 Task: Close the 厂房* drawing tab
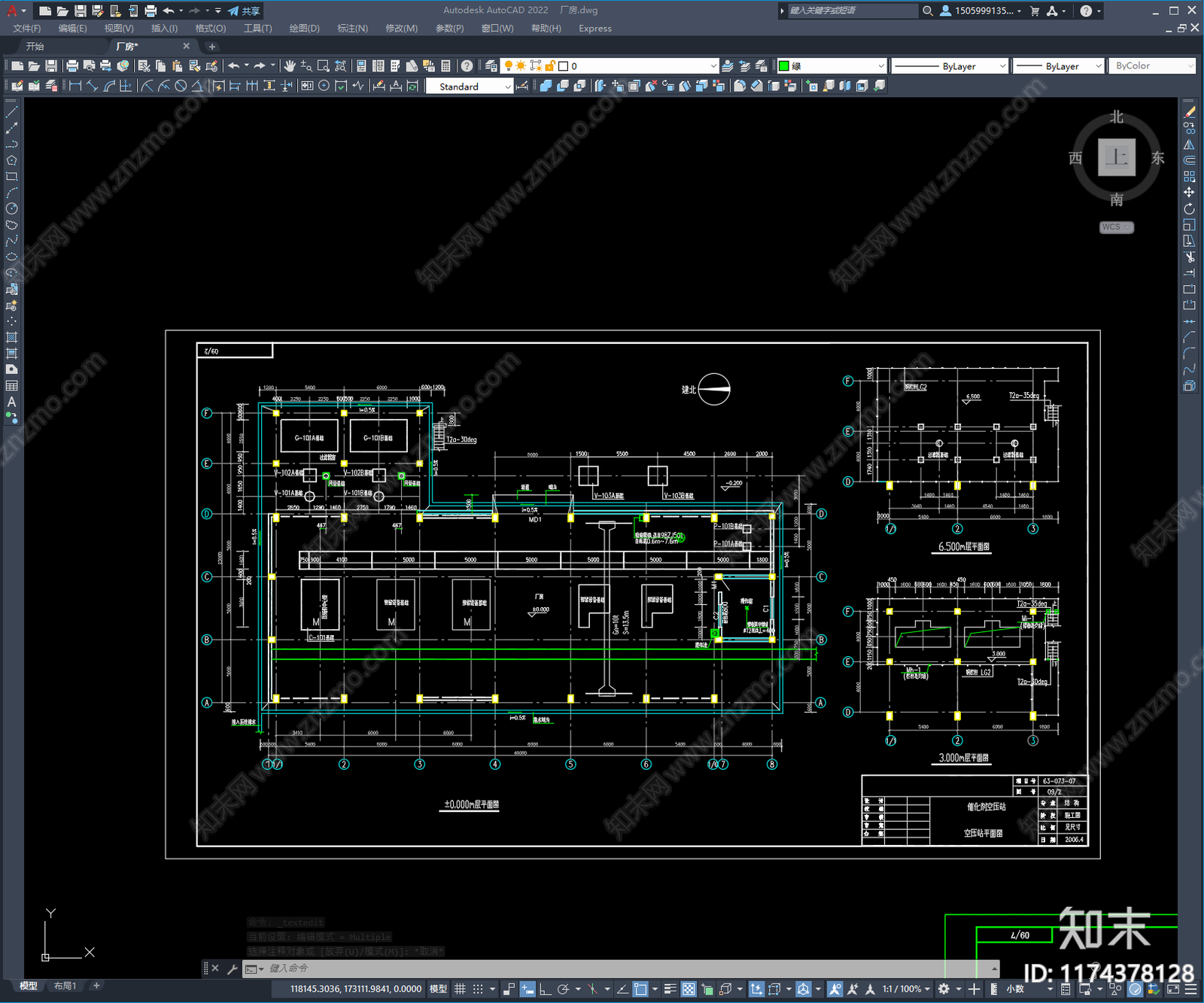187,46
